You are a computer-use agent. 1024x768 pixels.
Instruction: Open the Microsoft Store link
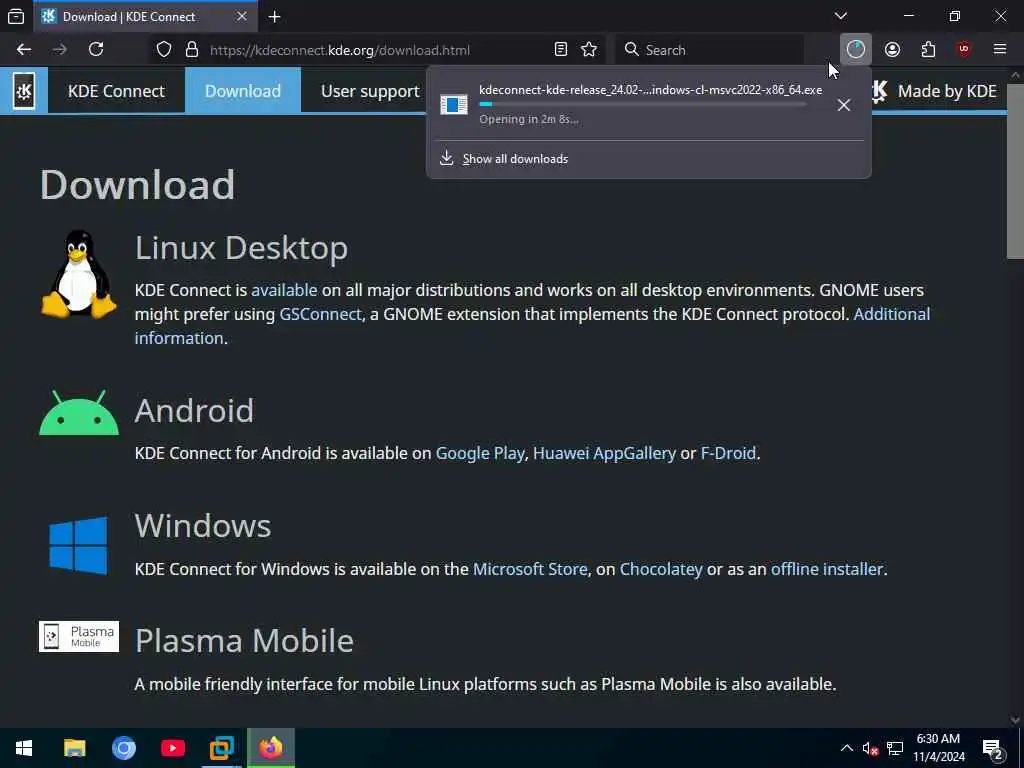530,569
